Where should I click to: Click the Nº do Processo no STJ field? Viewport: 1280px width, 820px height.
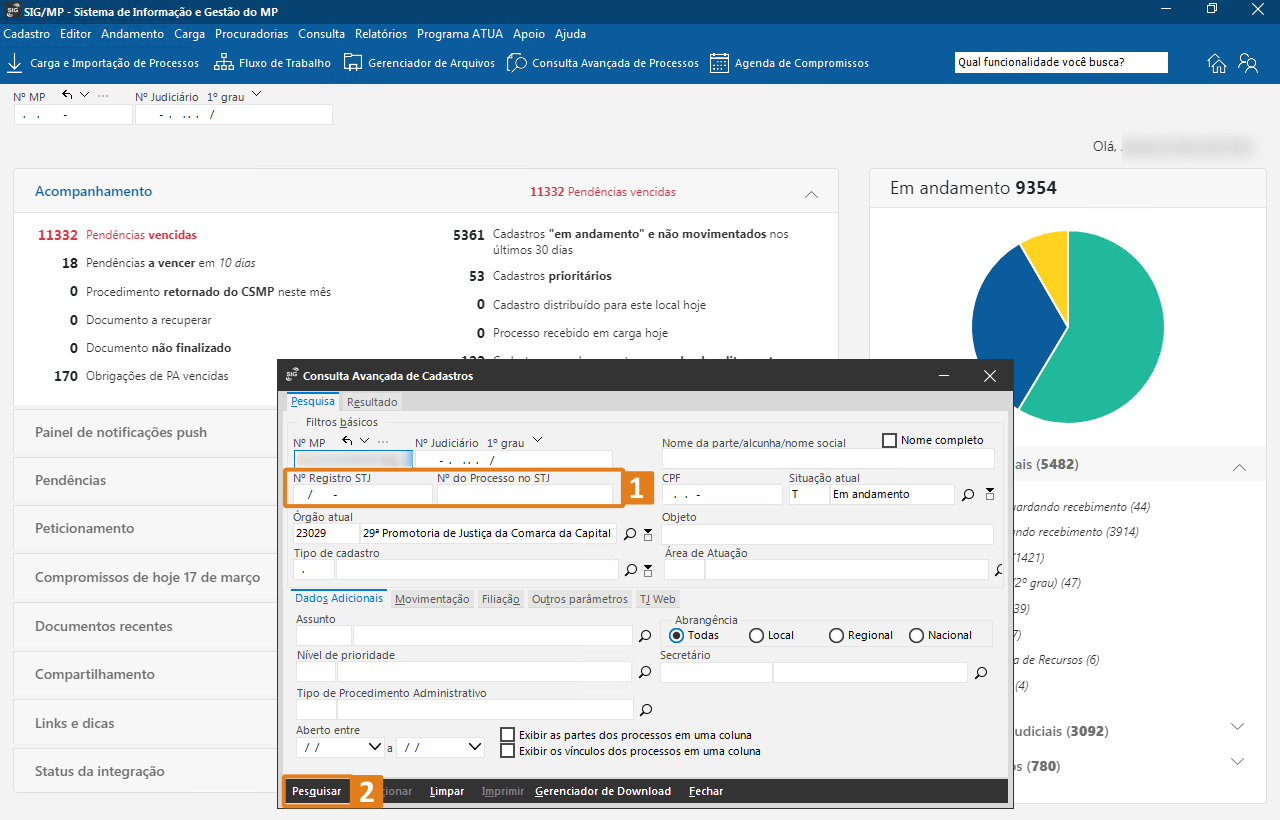click(524, 494)
